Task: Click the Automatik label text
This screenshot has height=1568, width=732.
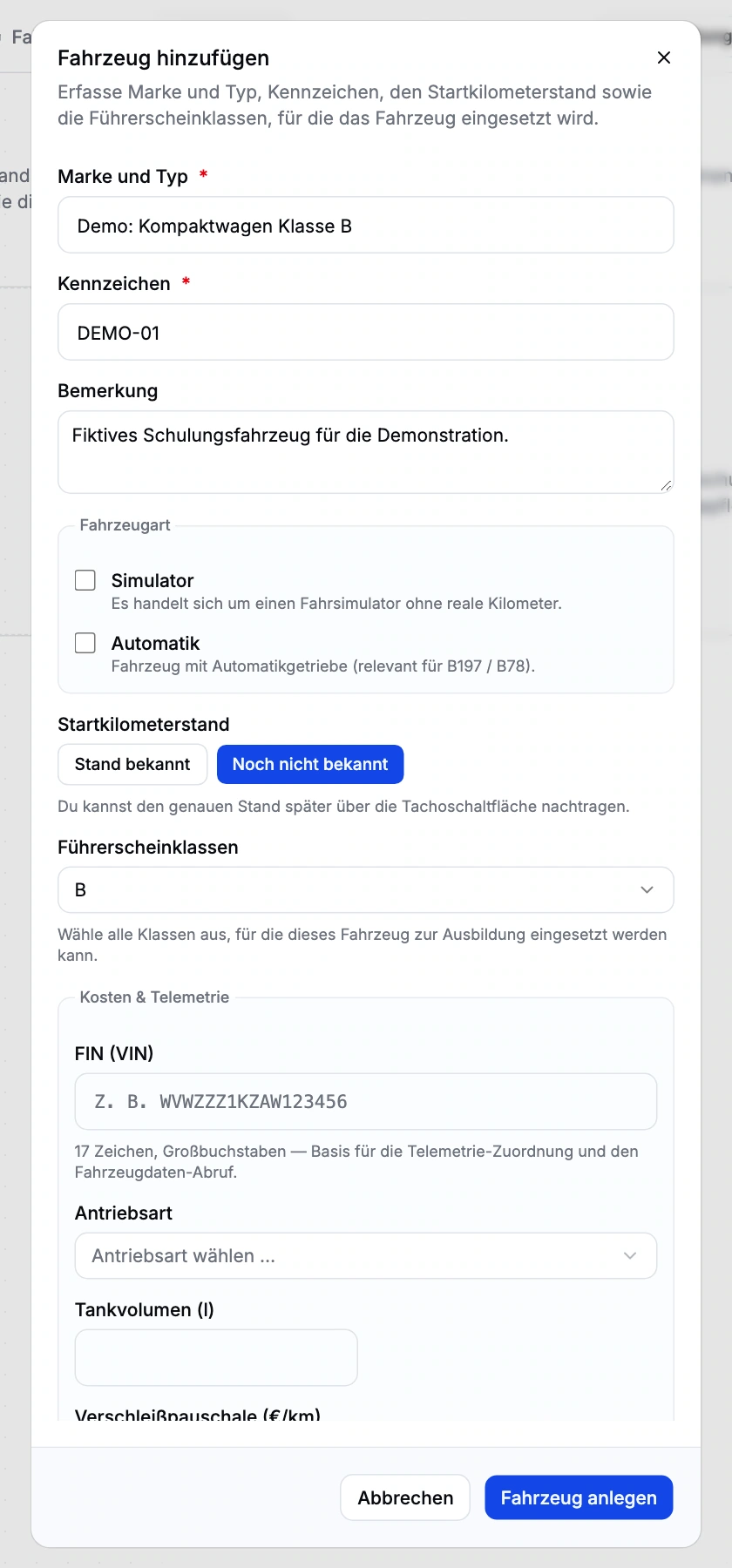Action: 155,643
